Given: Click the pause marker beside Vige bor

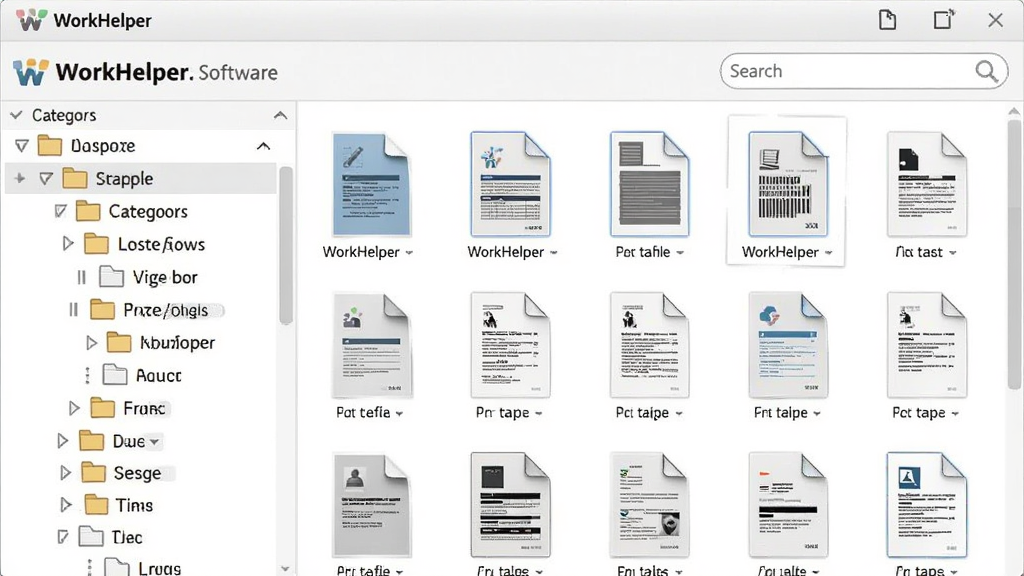Looking at the screenshot, I should [81, 277].
